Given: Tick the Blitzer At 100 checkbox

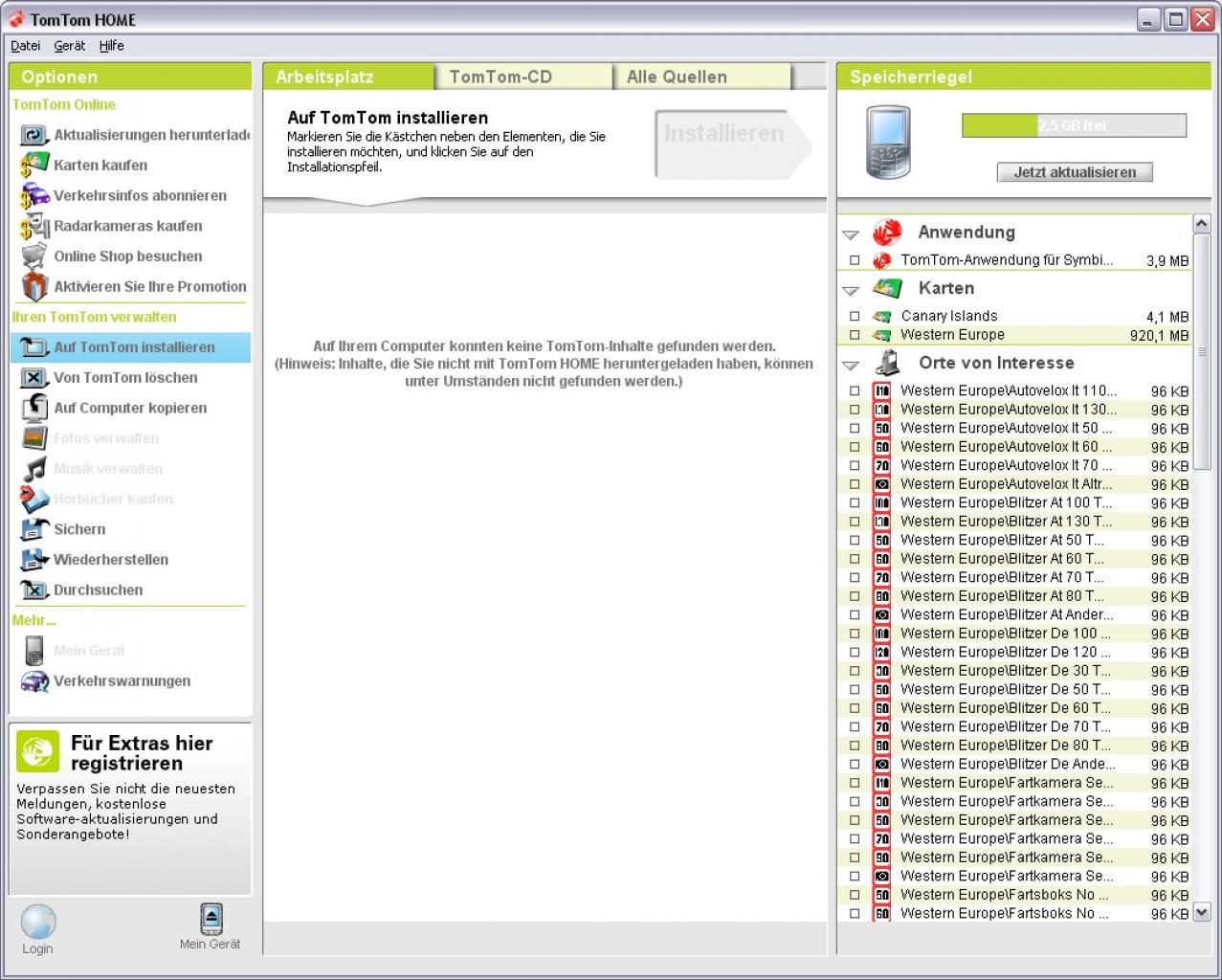Looking at the screenshot, I should tap(855, 502).
